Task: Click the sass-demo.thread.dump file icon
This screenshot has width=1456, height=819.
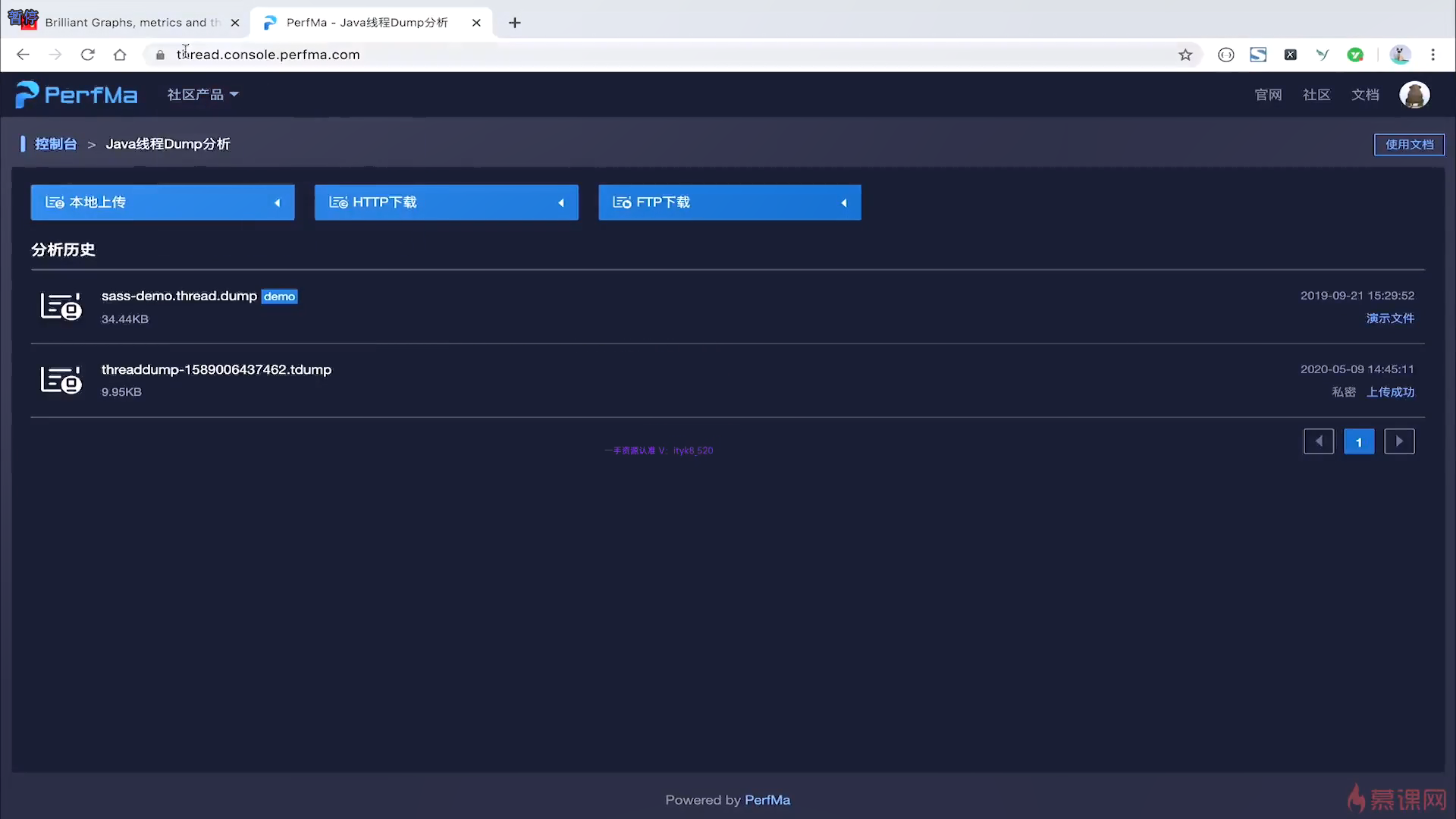Action: click(61, 306)
